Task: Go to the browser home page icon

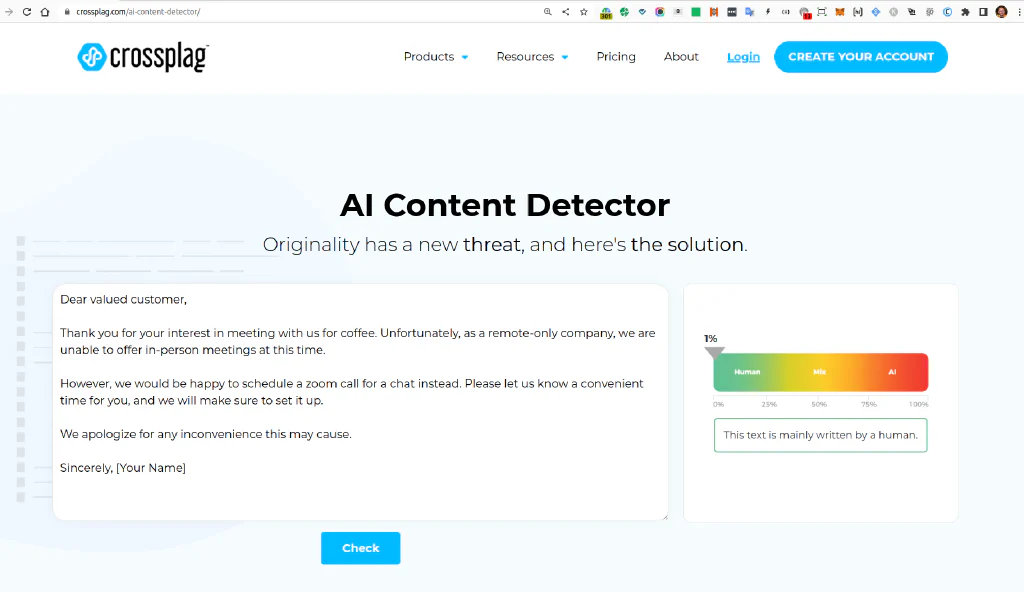Action: 45,12
